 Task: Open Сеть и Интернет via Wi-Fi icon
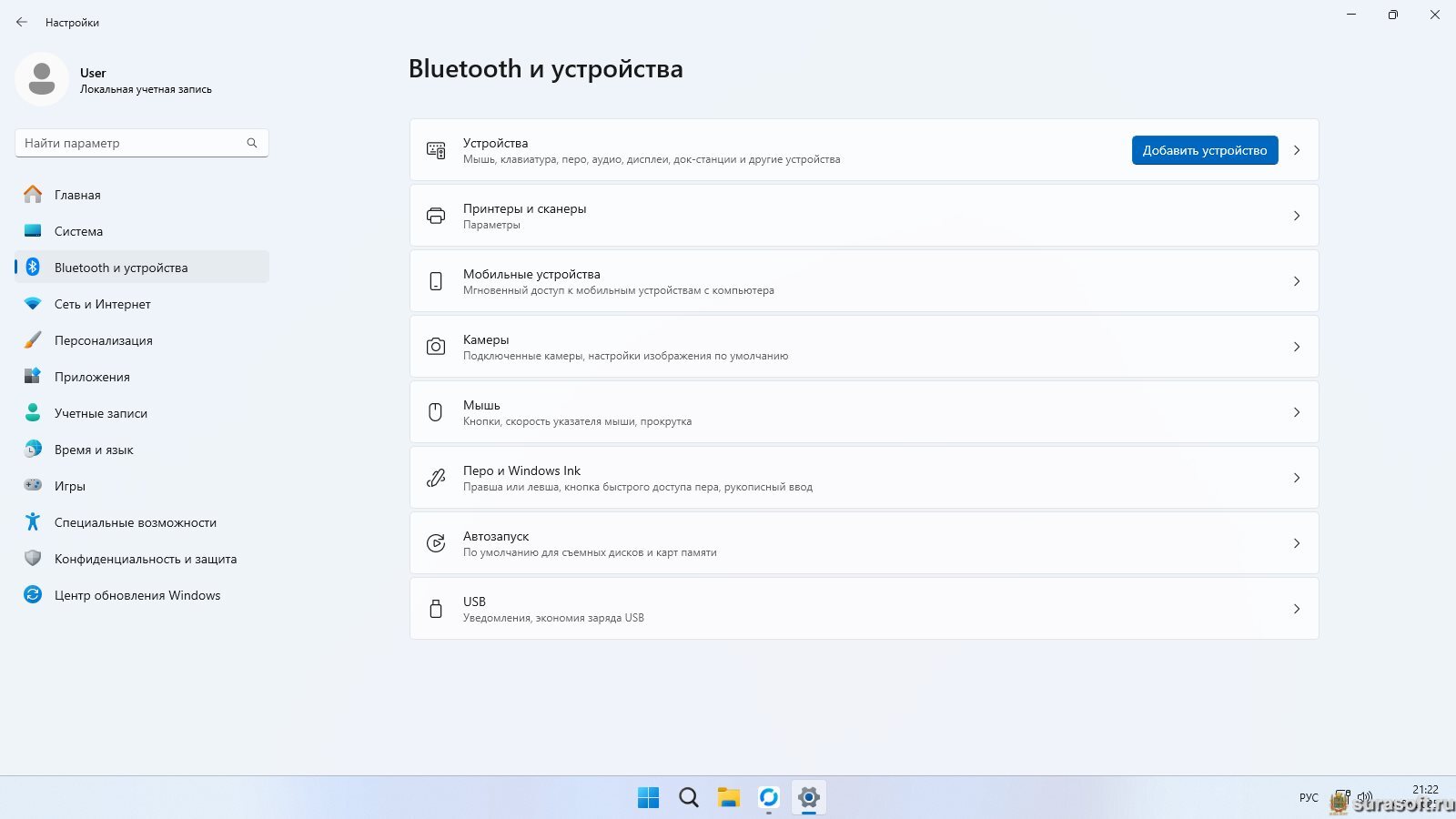click(33, 304)
